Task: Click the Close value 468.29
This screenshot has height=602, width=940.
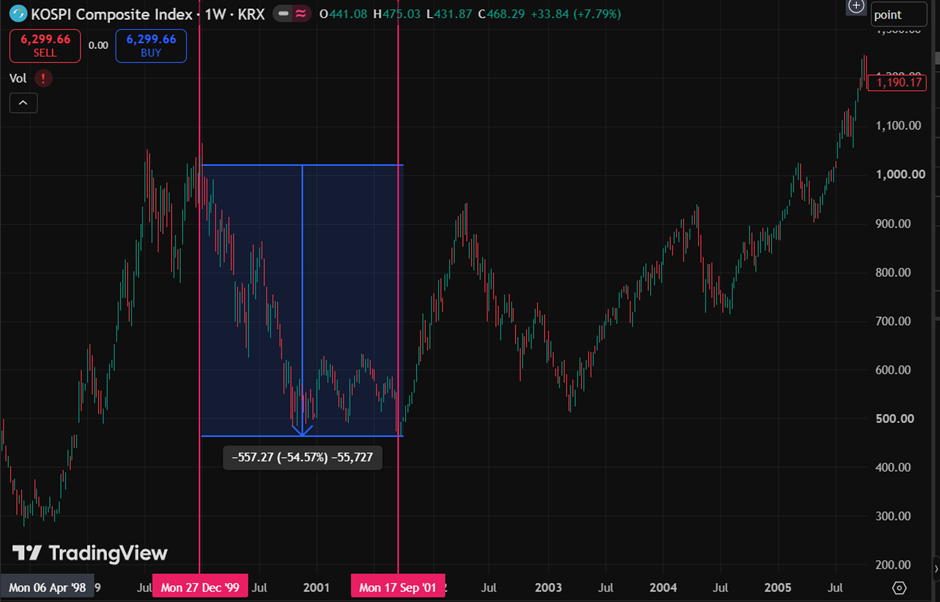Action: pos(505,14)
